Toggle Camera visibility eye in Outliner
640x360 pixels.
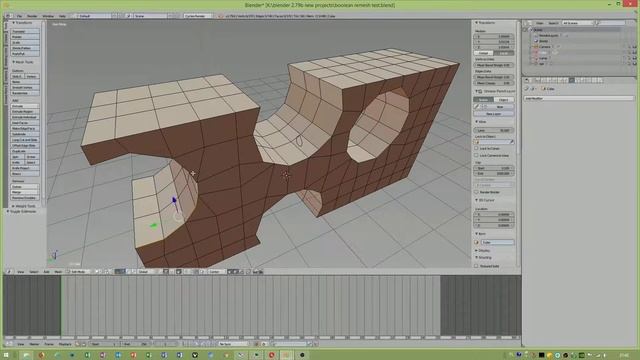click(x=624, y=47)
